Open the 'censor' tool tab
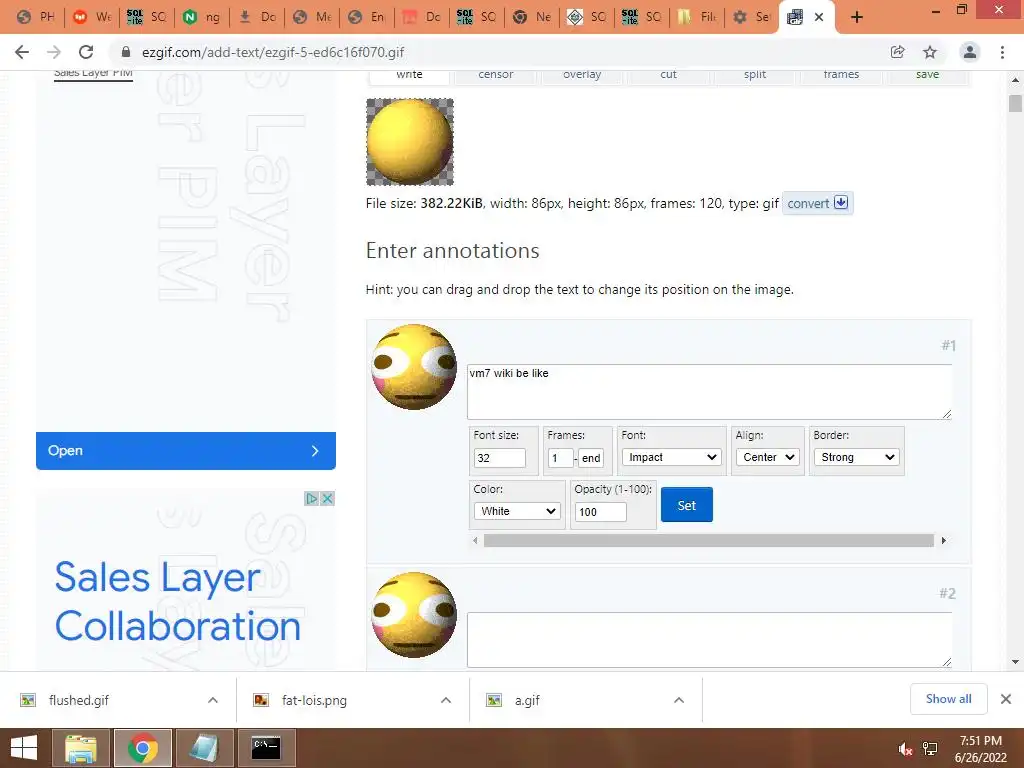1024x768 pixels. coord(496,75)
